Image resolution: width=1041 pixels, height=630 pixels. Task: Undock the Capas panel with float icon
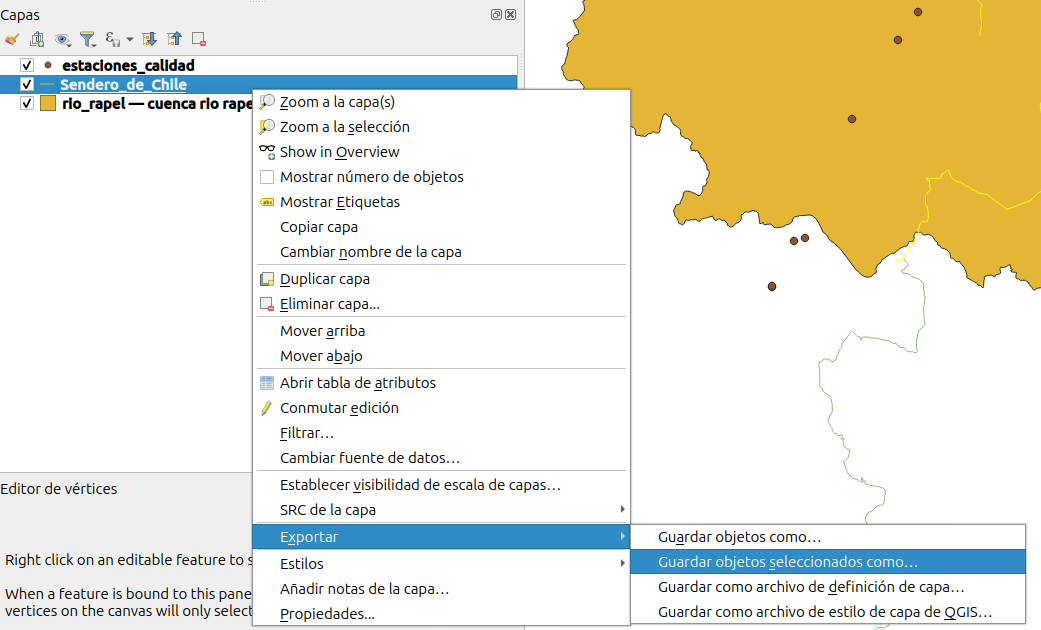[x=497, y=15]
